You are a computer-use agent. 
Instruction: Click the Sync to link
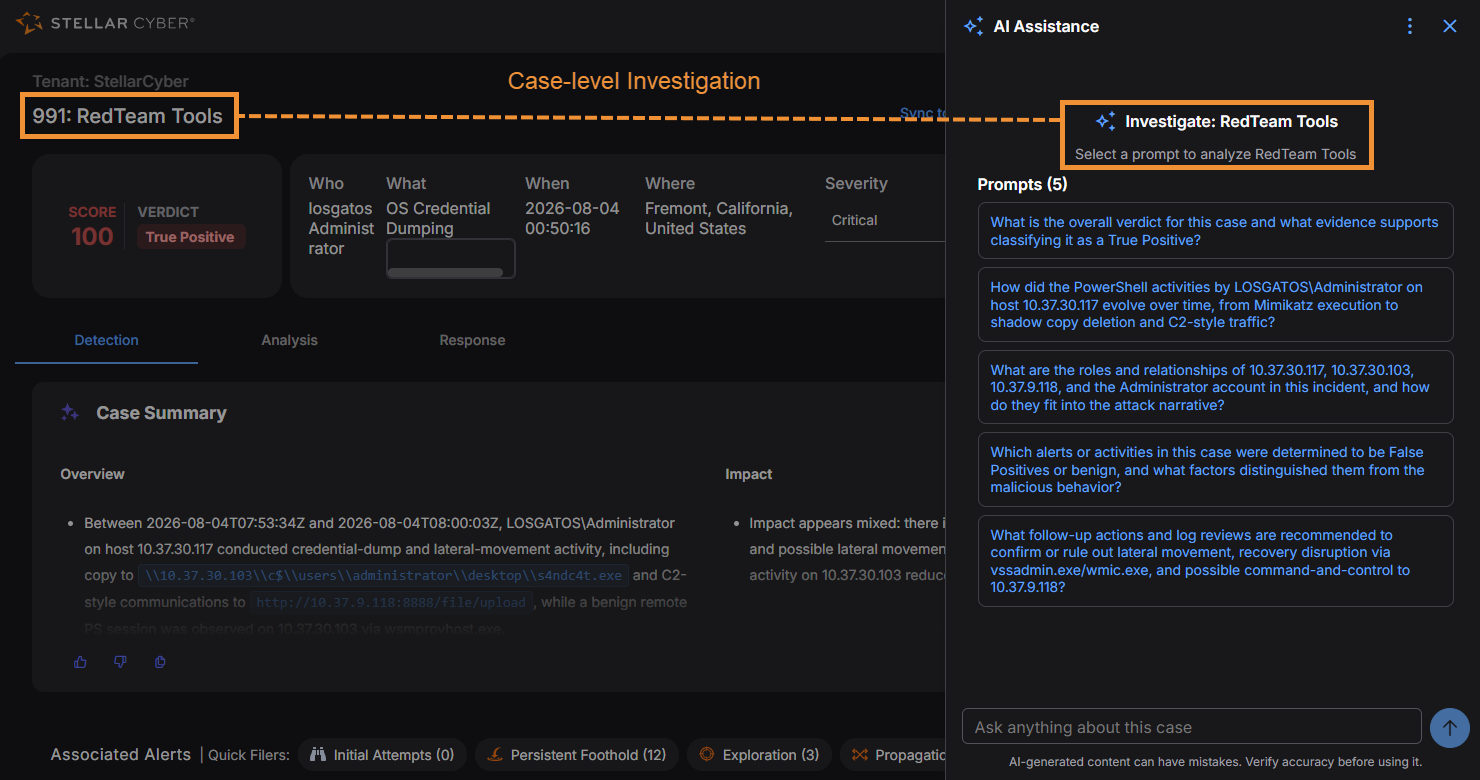coord(923,113)
